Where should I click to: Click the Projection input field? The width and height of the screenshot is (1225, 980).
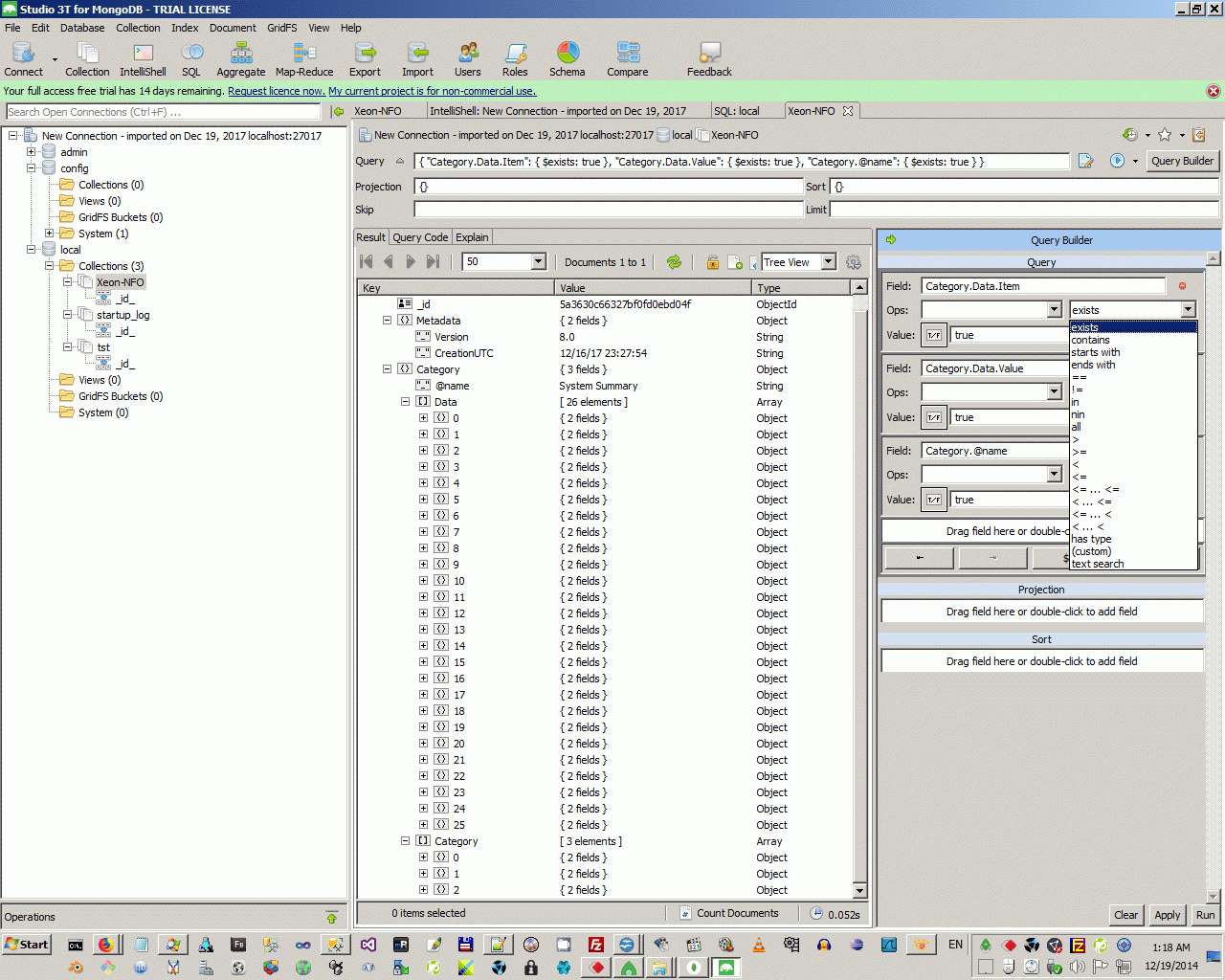[608, 187]
